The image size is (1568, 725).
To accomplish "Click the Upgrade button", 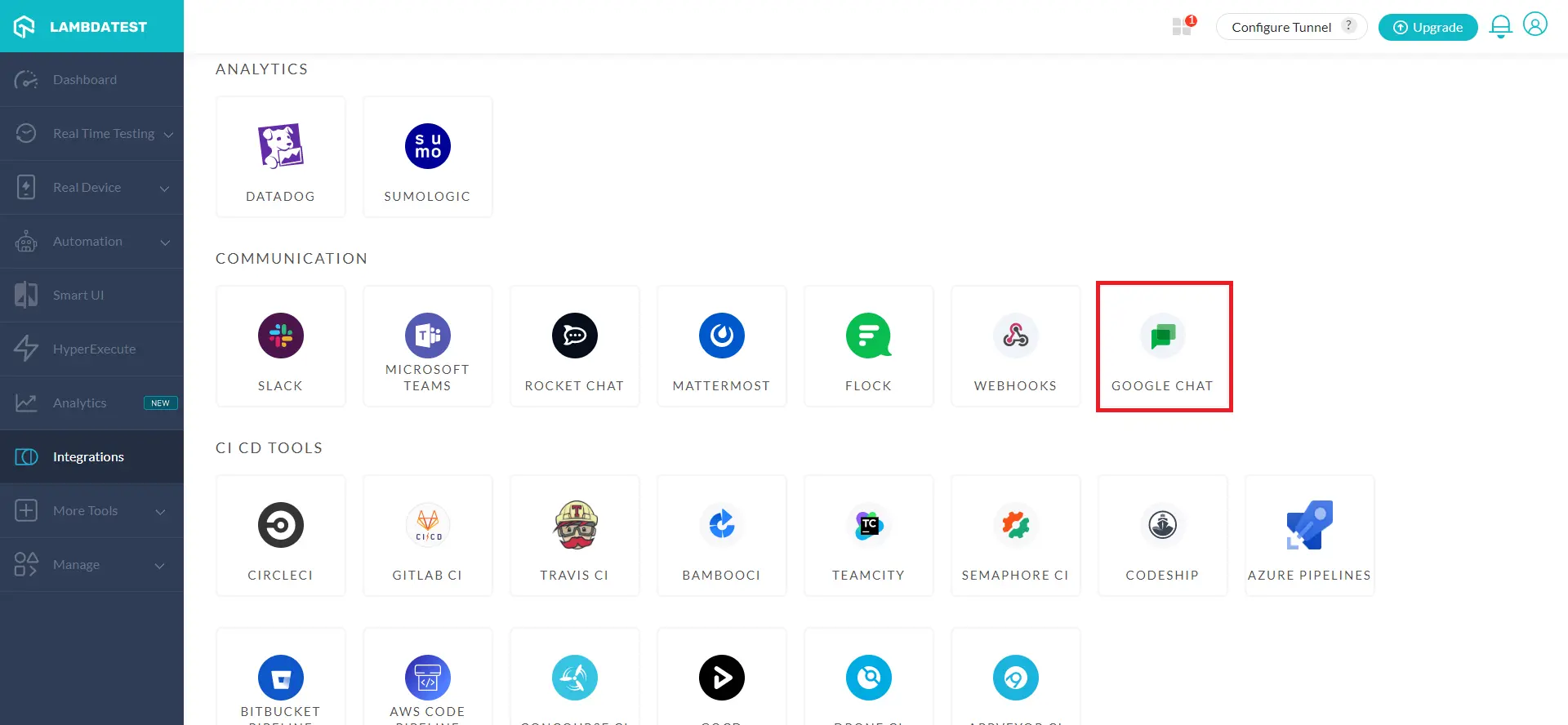I will point(1428,27).
